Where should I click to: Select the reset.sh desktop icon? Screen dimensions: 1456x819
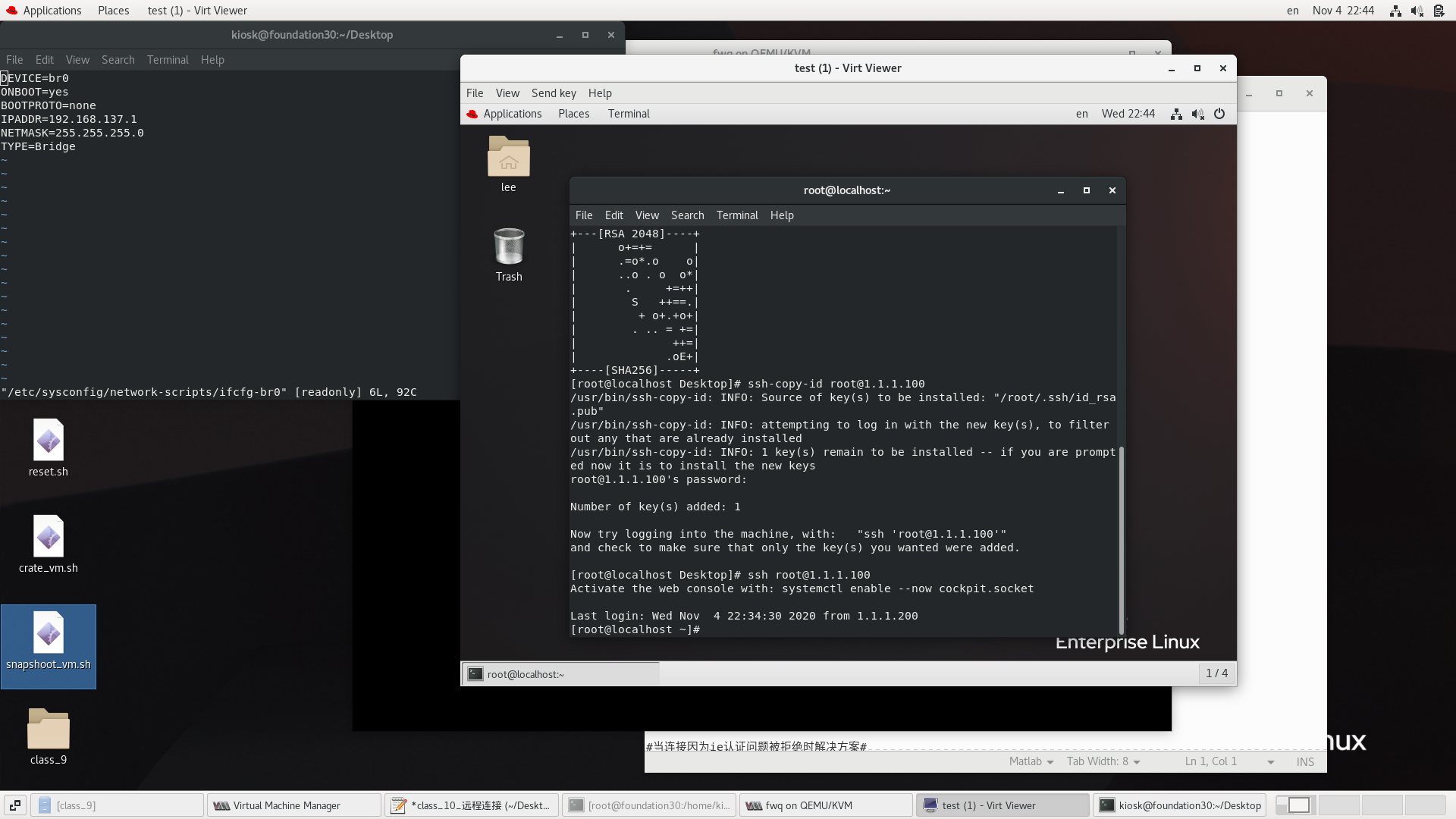coord(48,443)
